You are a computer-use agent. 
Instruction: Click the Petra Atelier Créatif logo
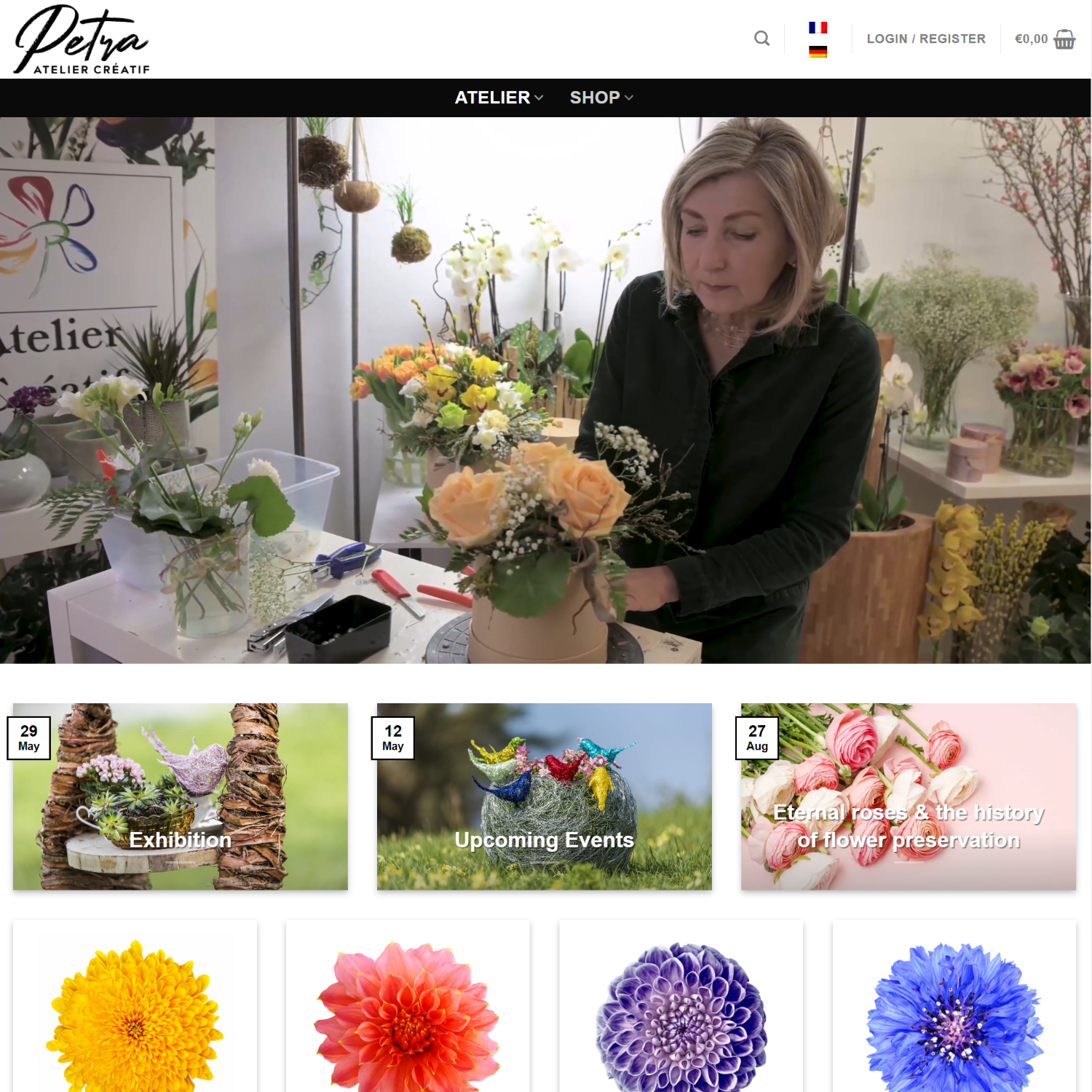point(82,39)
